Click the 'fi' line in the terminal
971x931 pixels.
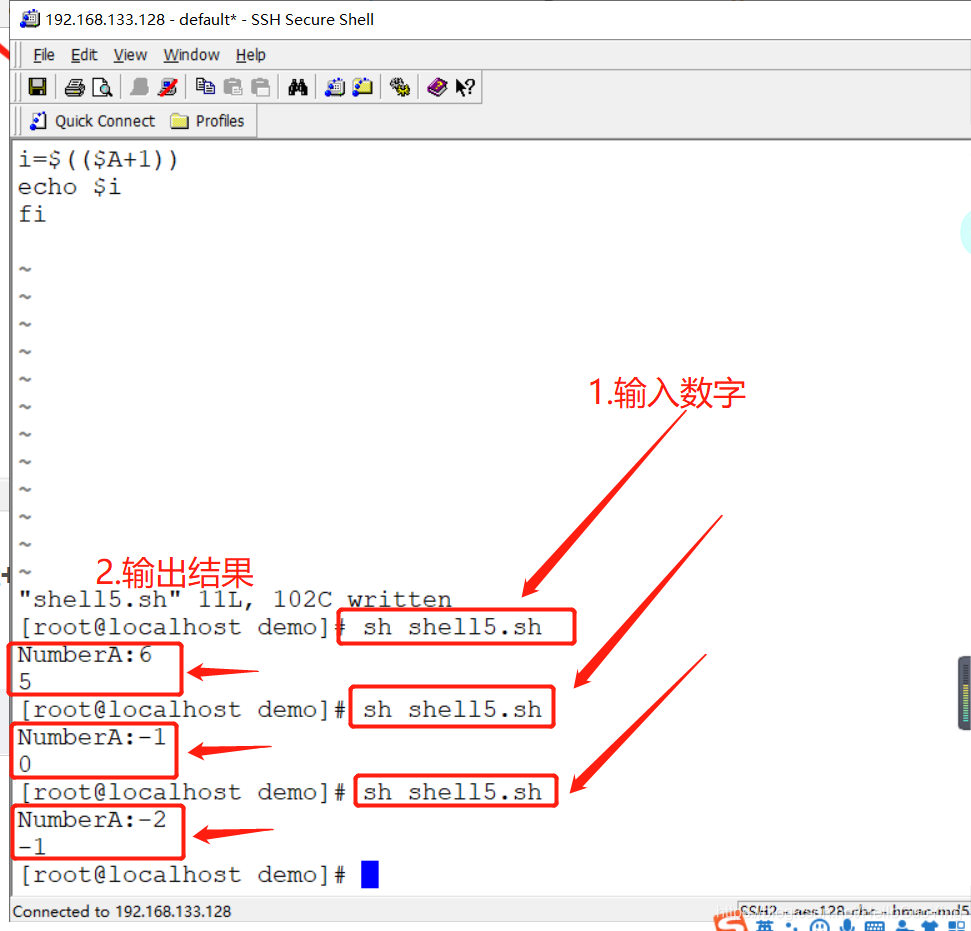32,214
